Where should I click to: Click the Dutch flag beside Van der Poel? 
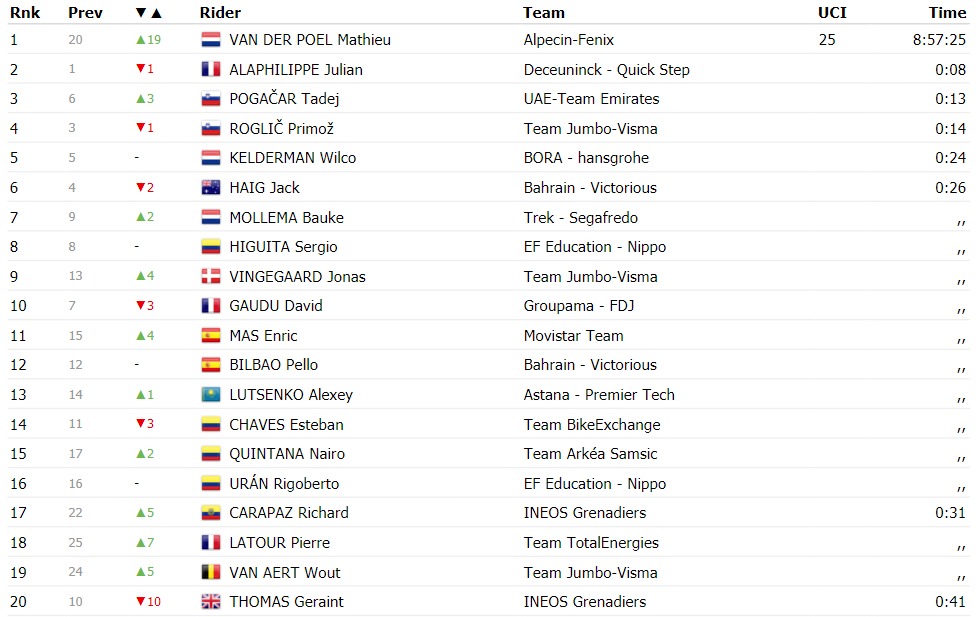[210, 39]
